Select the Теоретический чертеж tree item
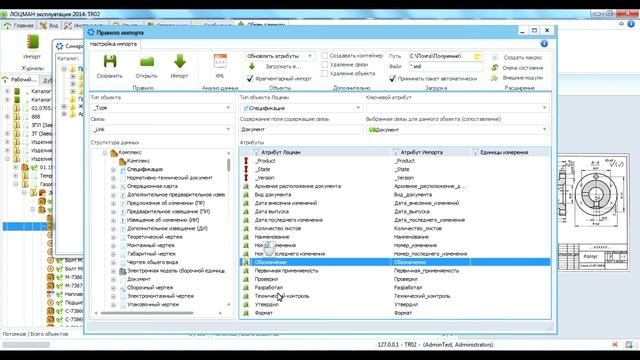Screen dimensions: 640x360 (x=154, y=237)
